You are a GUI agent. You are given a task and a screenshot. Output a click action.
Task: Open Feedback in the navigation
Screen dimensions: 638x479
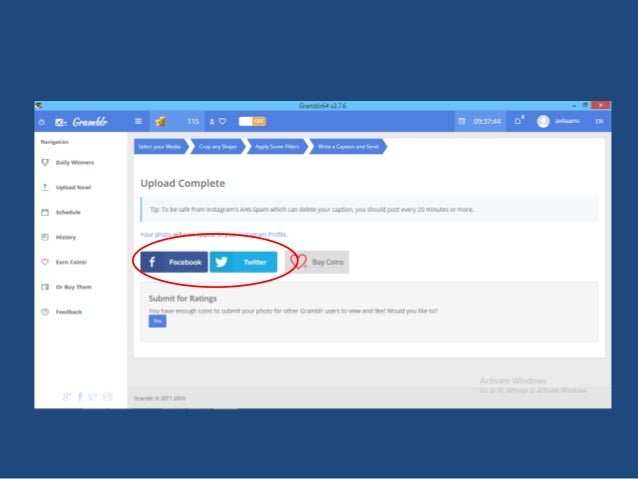click(68, 312)
